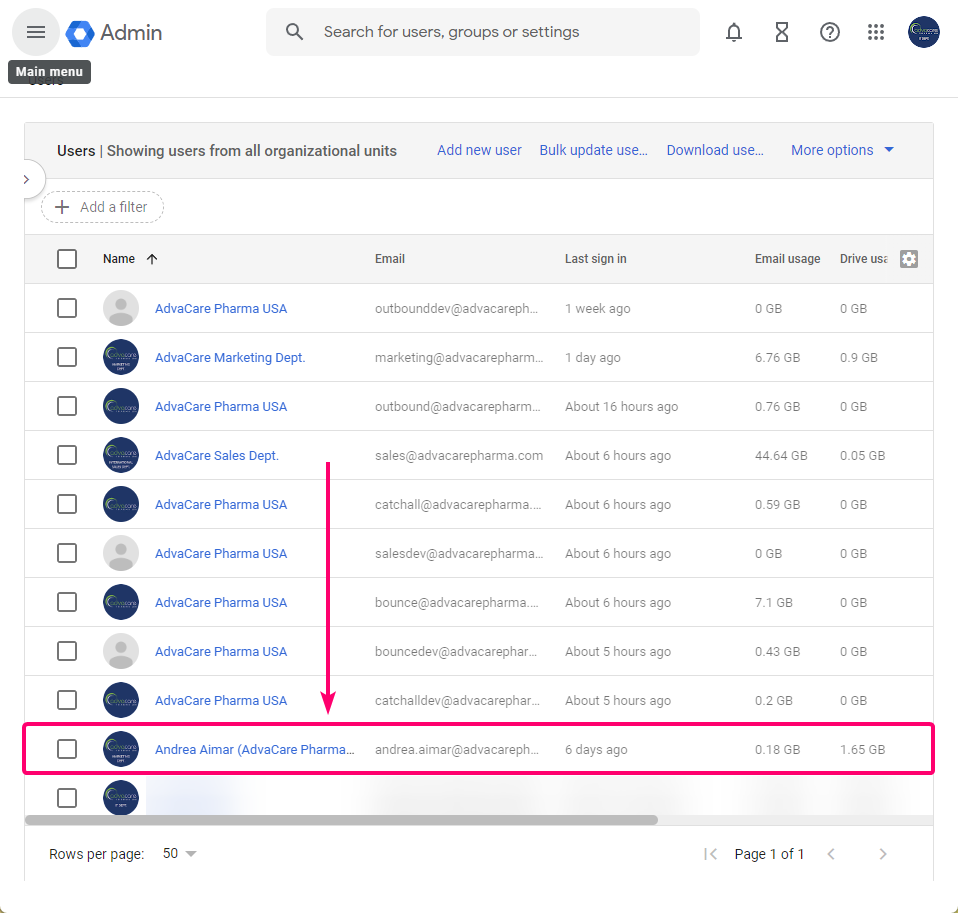Select checkbox for catchalldev user row
958x913 pixels.
pyautogui.click(x=67, y=700)
